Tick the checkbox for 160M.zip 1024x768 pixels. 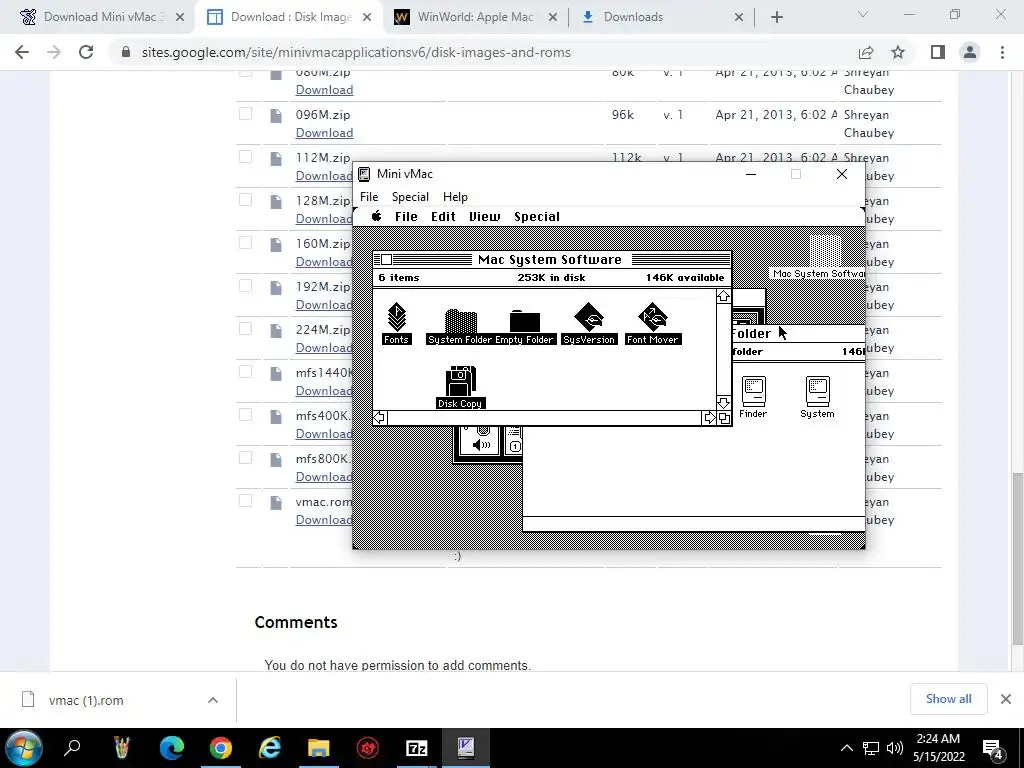246,243
